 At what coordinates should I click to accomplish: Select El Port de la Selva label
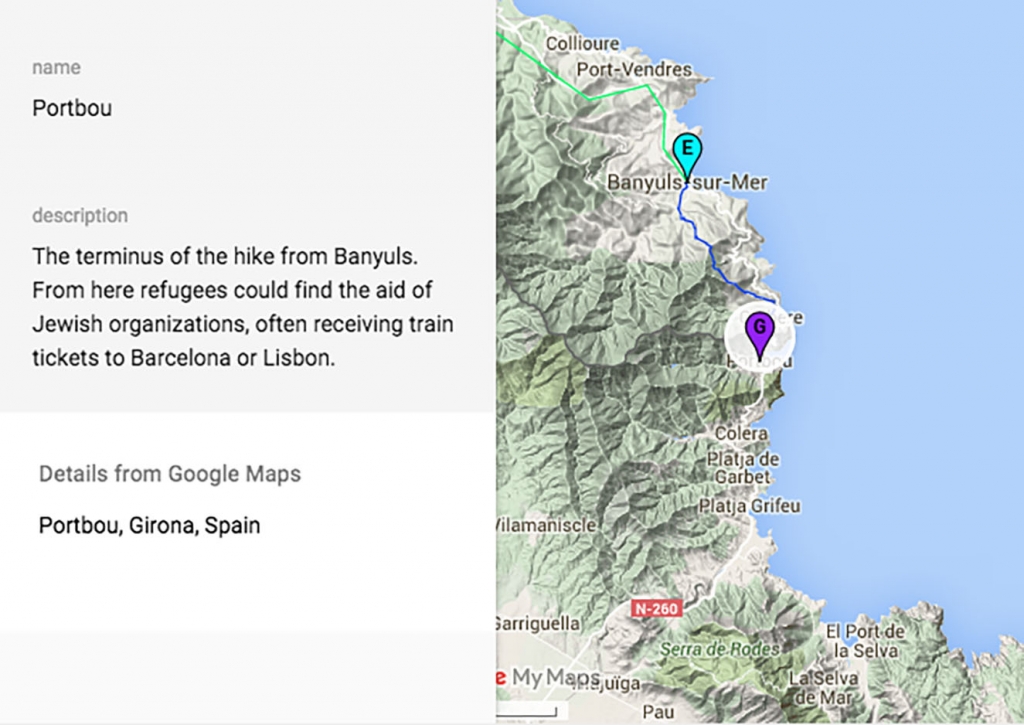[864, 641]
